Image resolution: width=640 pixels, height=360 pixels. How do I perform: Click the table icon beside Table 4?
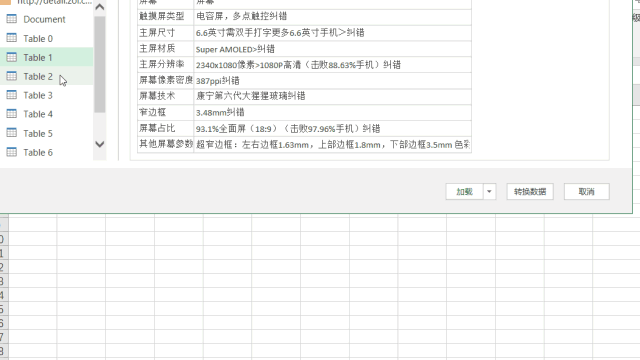click(x=12, y=113)
